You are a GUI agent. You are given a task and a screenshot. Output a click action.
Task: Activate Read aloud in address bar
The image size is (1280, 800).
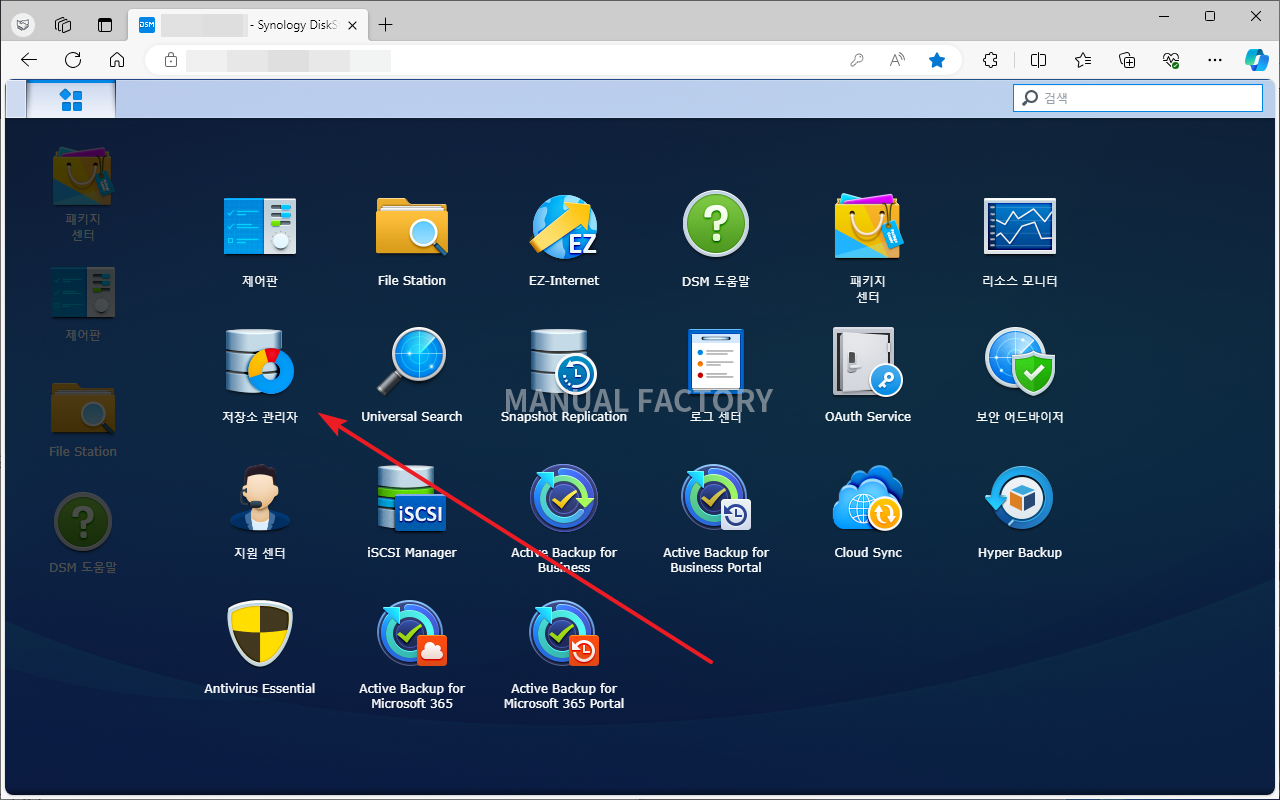tap(897, 60)
